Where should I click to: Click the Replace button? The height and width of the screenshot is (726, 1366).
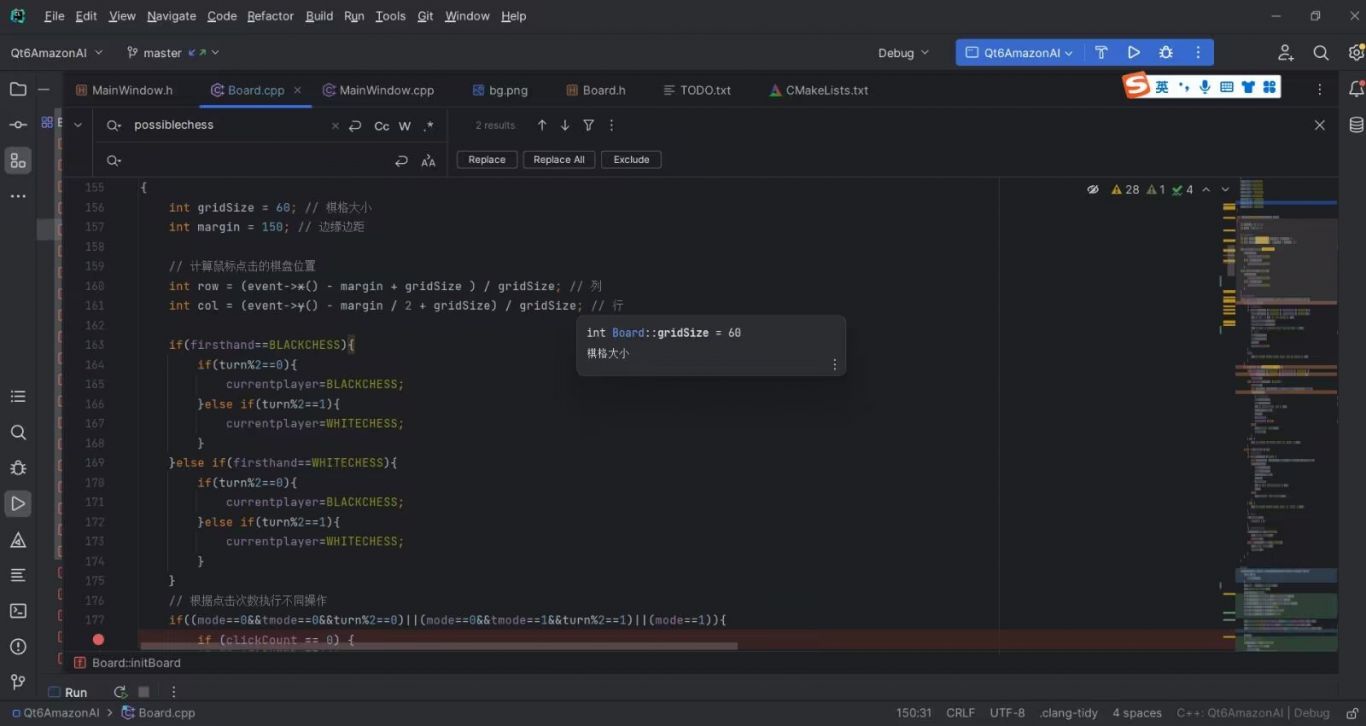[487, 160]
